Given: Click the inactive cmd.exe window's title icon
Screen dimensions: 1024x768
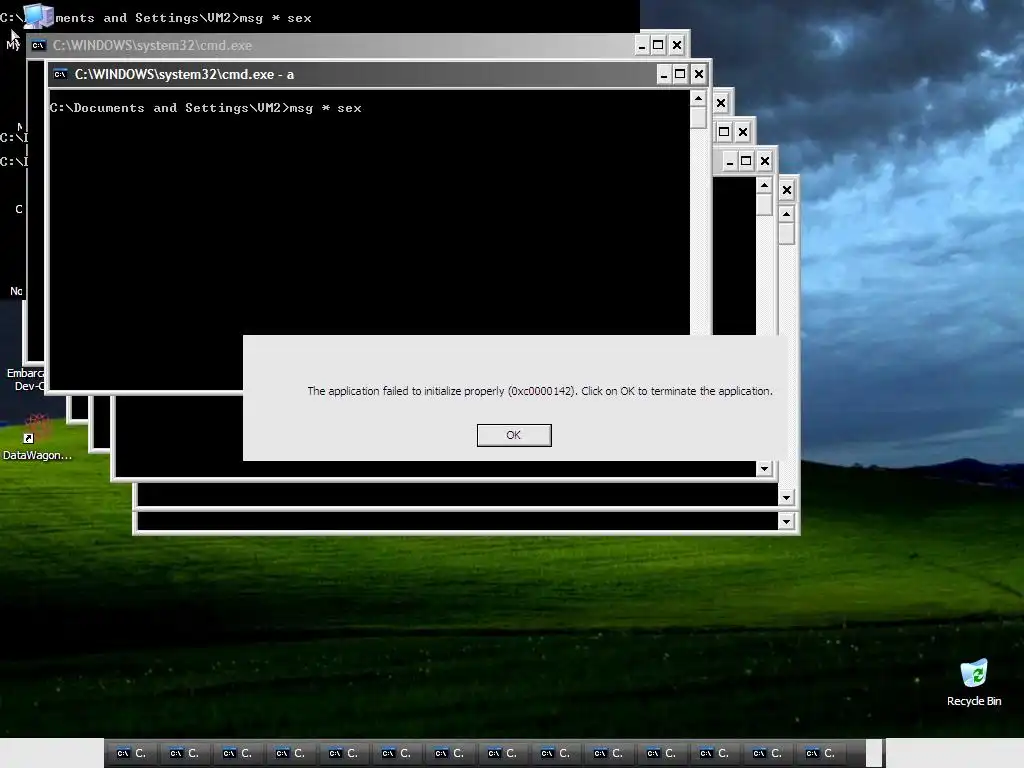Looking at the screenshot, I should pos(39,45).
